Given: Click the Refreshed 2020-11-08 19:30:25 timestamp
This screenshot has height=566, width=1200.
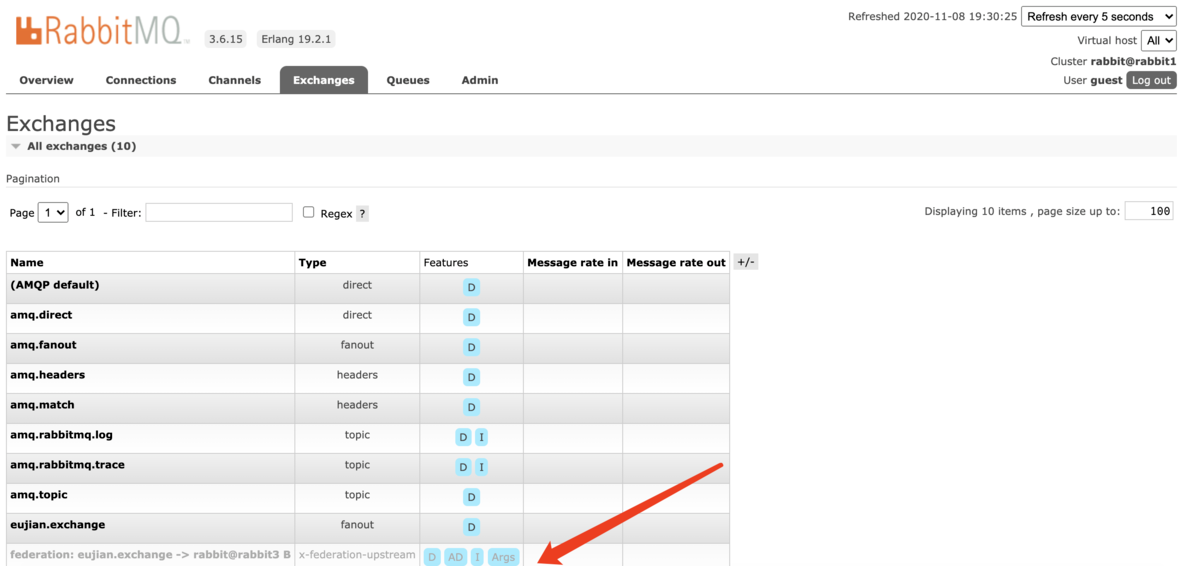Looking at the screenshot, I should point(932,16).
